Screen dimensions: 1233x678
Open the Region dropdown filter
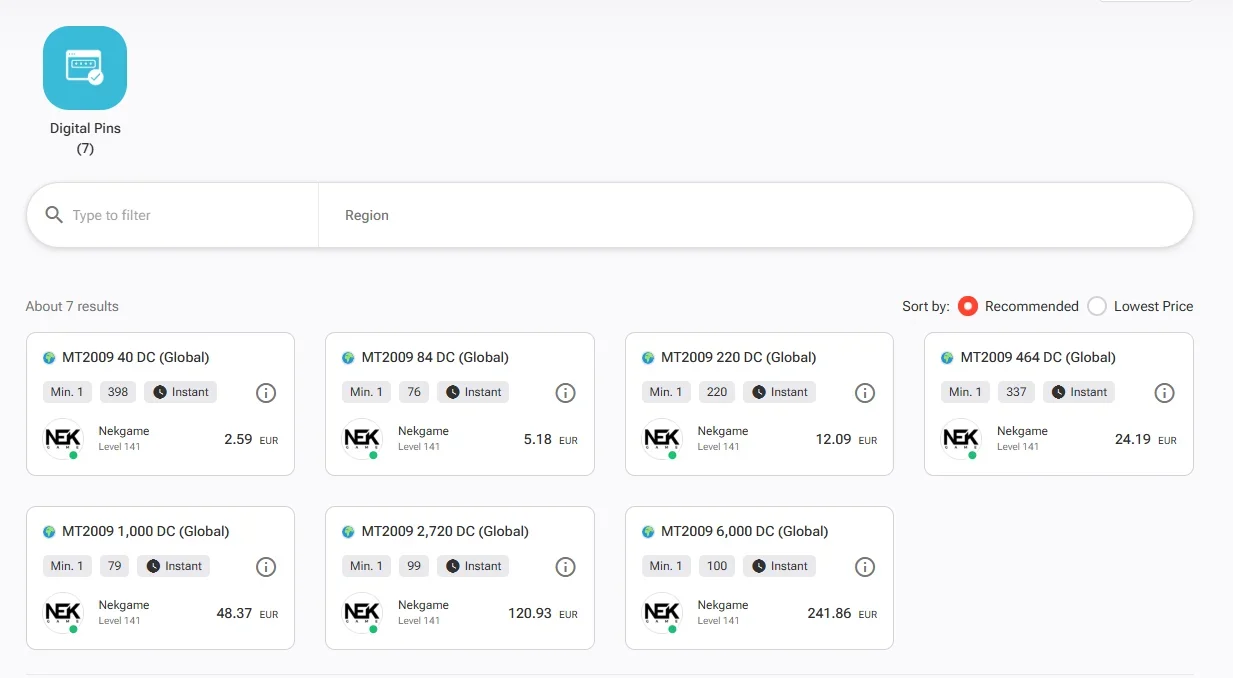click(755, 215)
